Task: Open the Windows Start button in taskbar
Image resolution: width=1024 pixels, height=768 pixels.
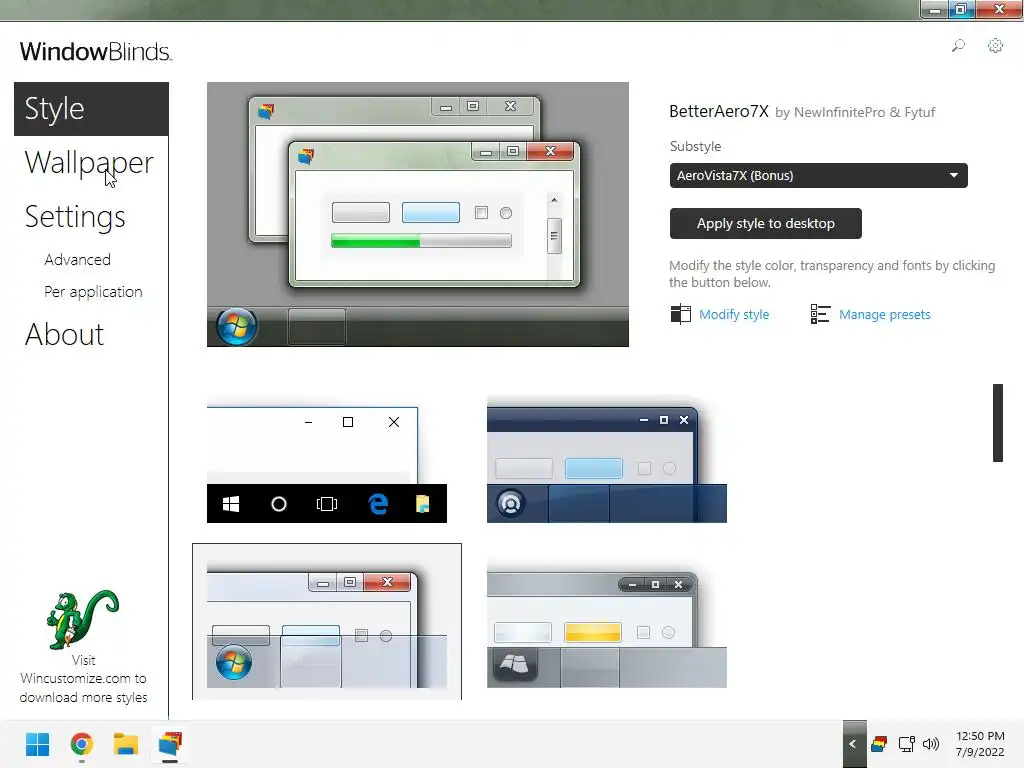Action: (x=37, y=744)
